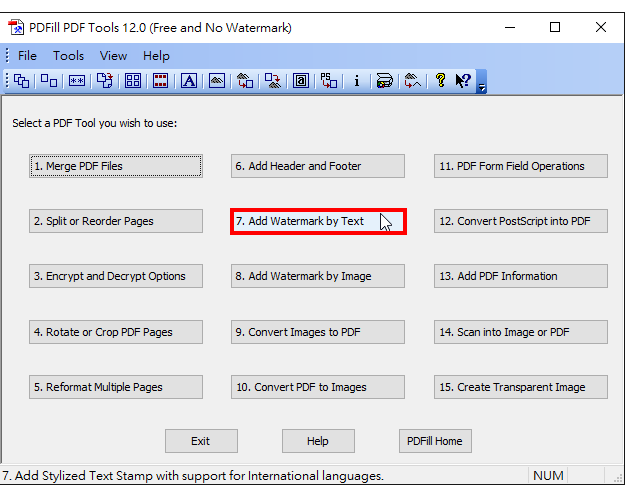
Task: Choose '8. Add Watermark by Image'
Action: (x=318, y=276)
